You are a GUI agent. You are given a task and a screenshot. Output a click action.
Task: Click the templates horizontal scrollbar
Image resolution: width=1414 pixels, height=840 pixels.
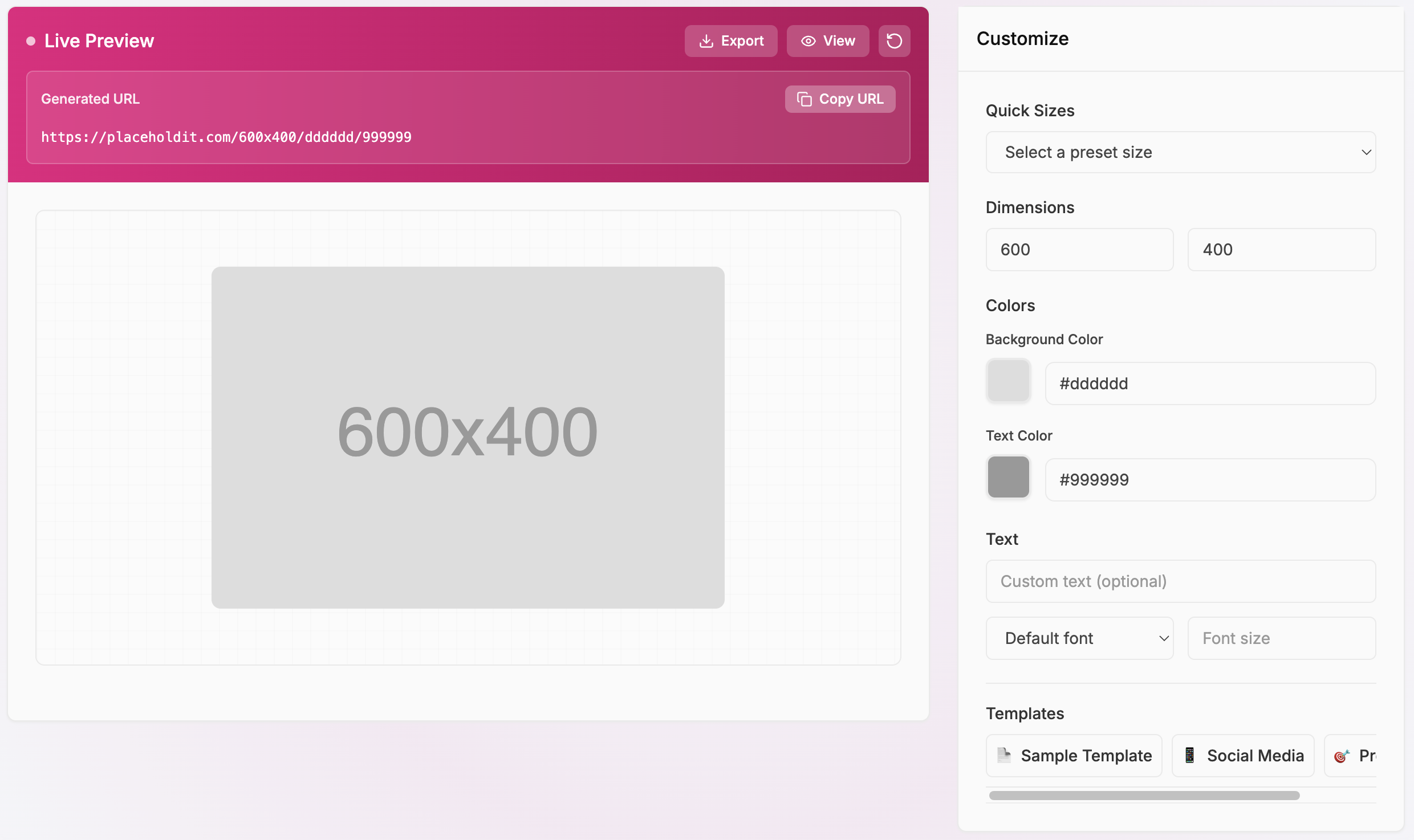(1144, 796)
